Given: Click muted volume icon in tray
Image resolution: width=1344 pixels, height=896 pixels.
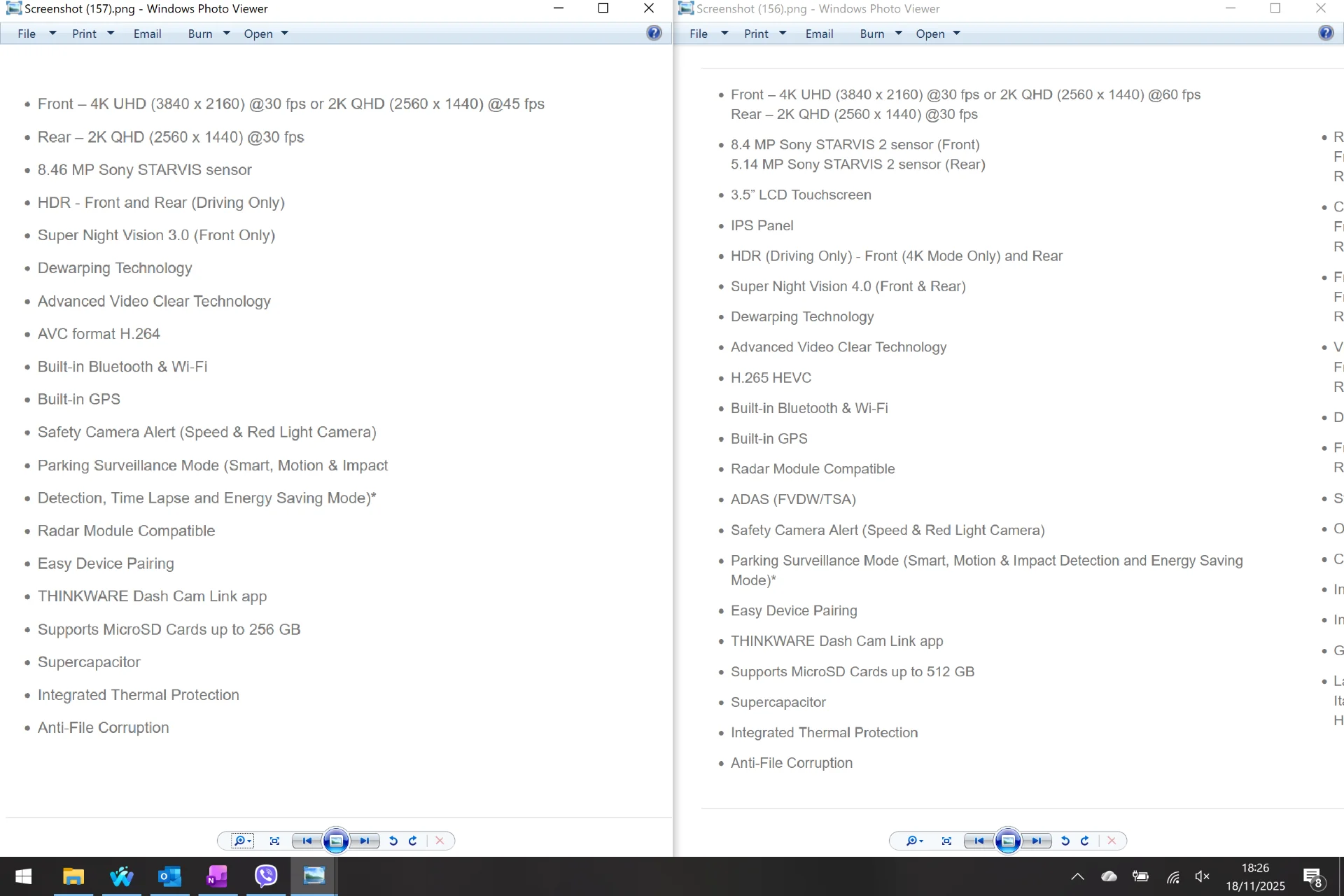Looking at the screenshot, I should pos(1202,876).
